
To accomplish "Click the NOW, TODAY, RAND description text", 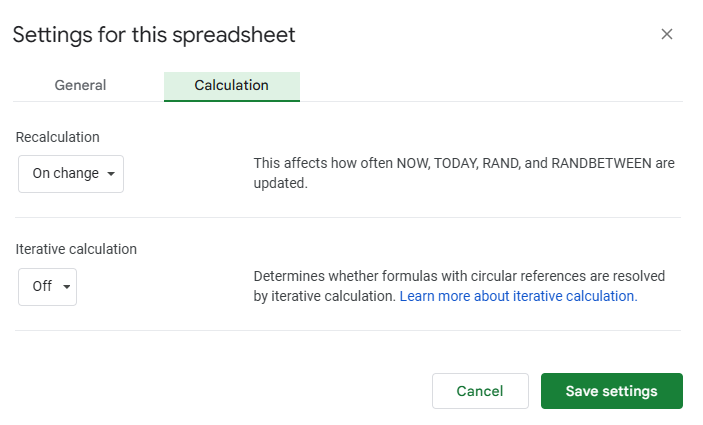I will pos(464,173).
